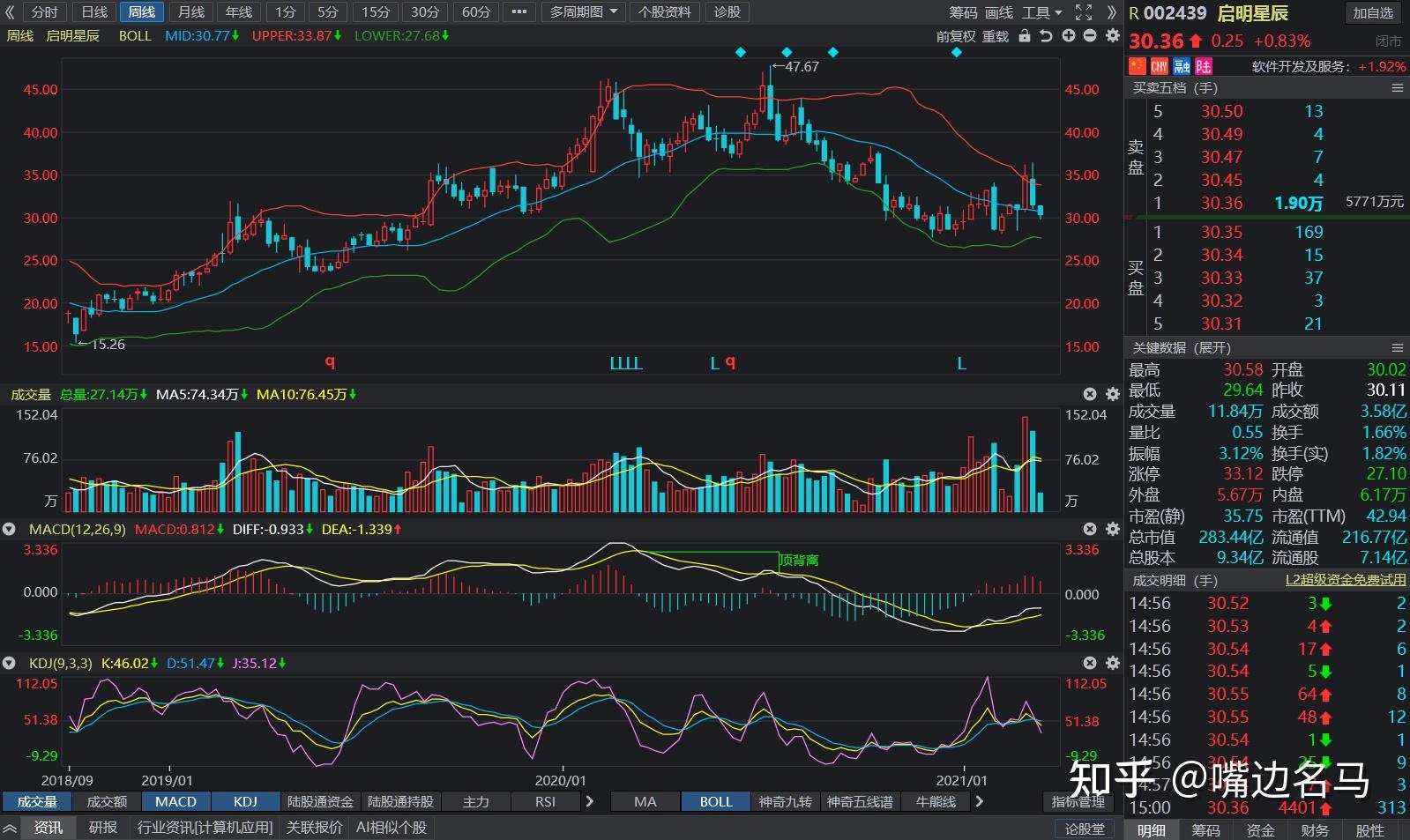Zoom out chart minus icon
This screenshot has height=840, width=1410.
1090,36
